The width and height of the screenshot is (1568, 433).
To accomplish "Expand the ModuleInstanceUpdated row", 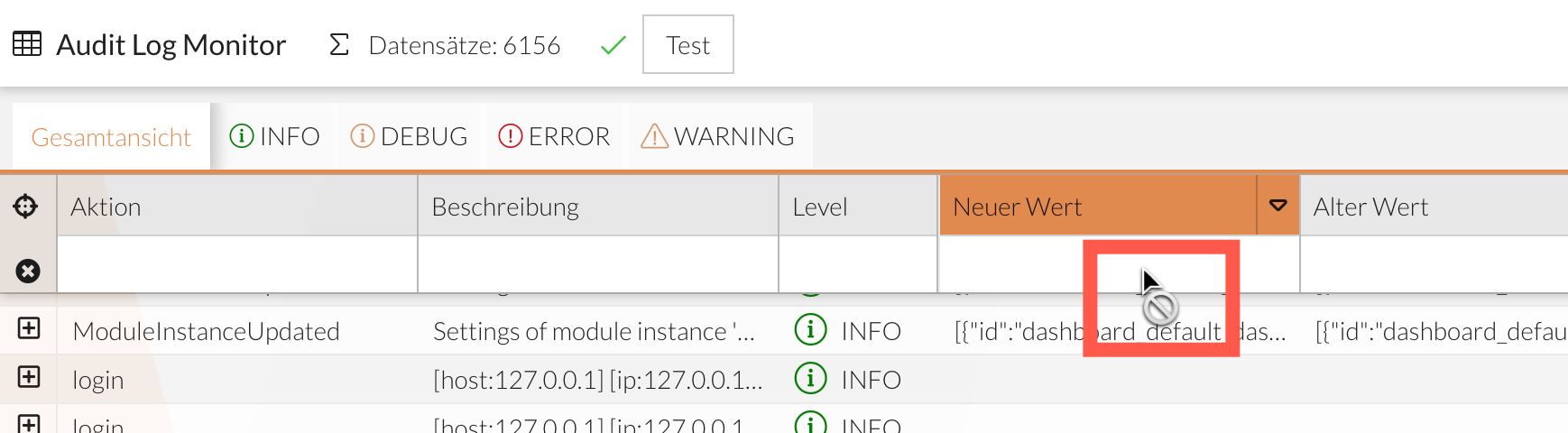I will pyautogui.click(x=29, y=328).
